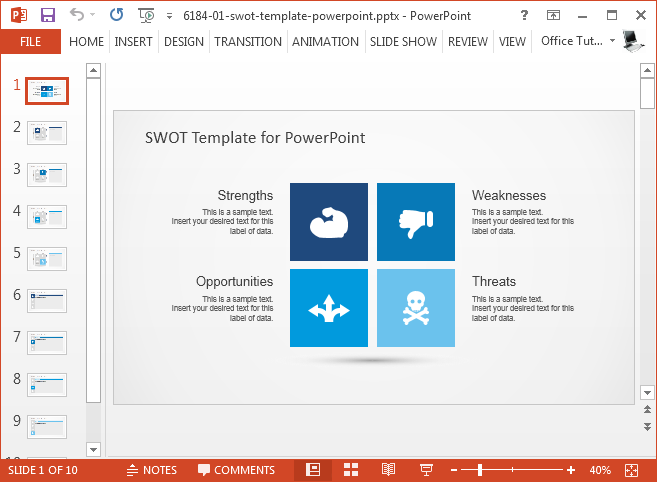Switch to Reading view
The height and width of the screenshot is (482, 657).
(388, 470)
